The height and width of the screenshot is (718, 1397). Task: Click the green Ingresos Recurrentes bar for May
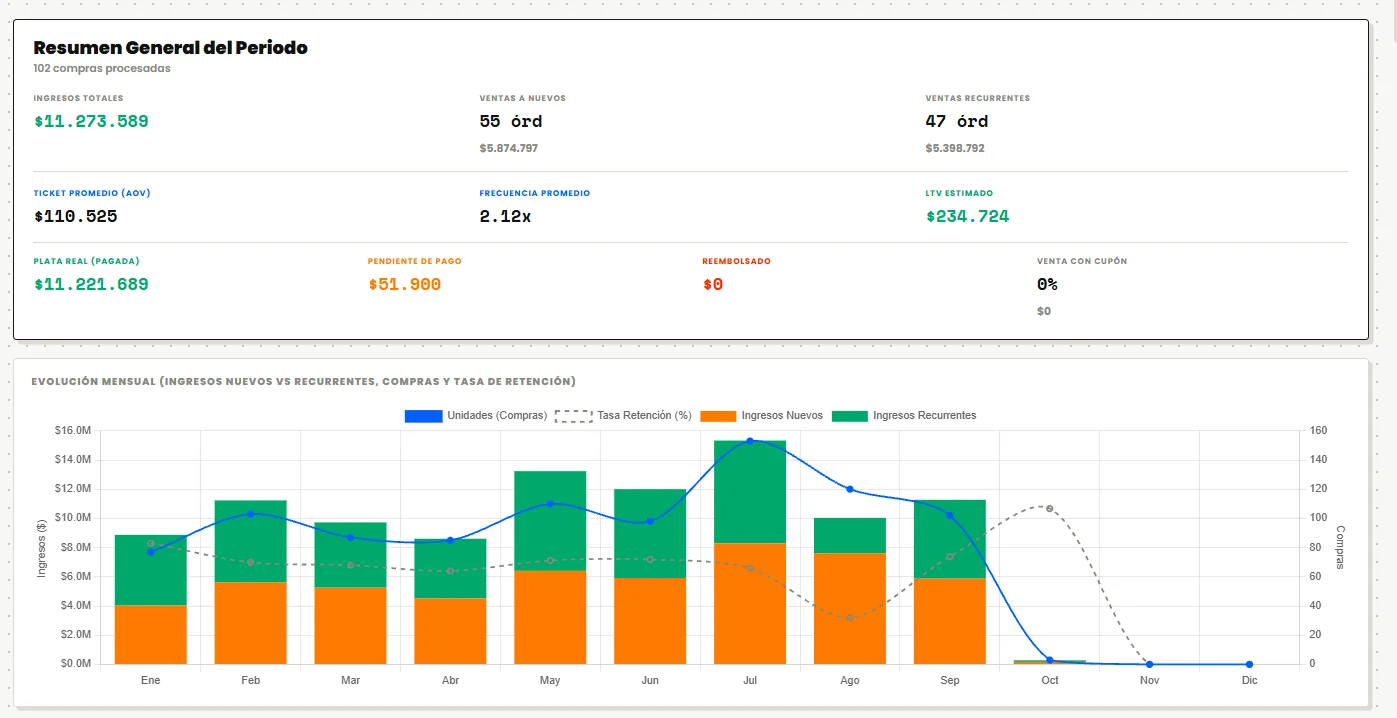coord(550,521)
